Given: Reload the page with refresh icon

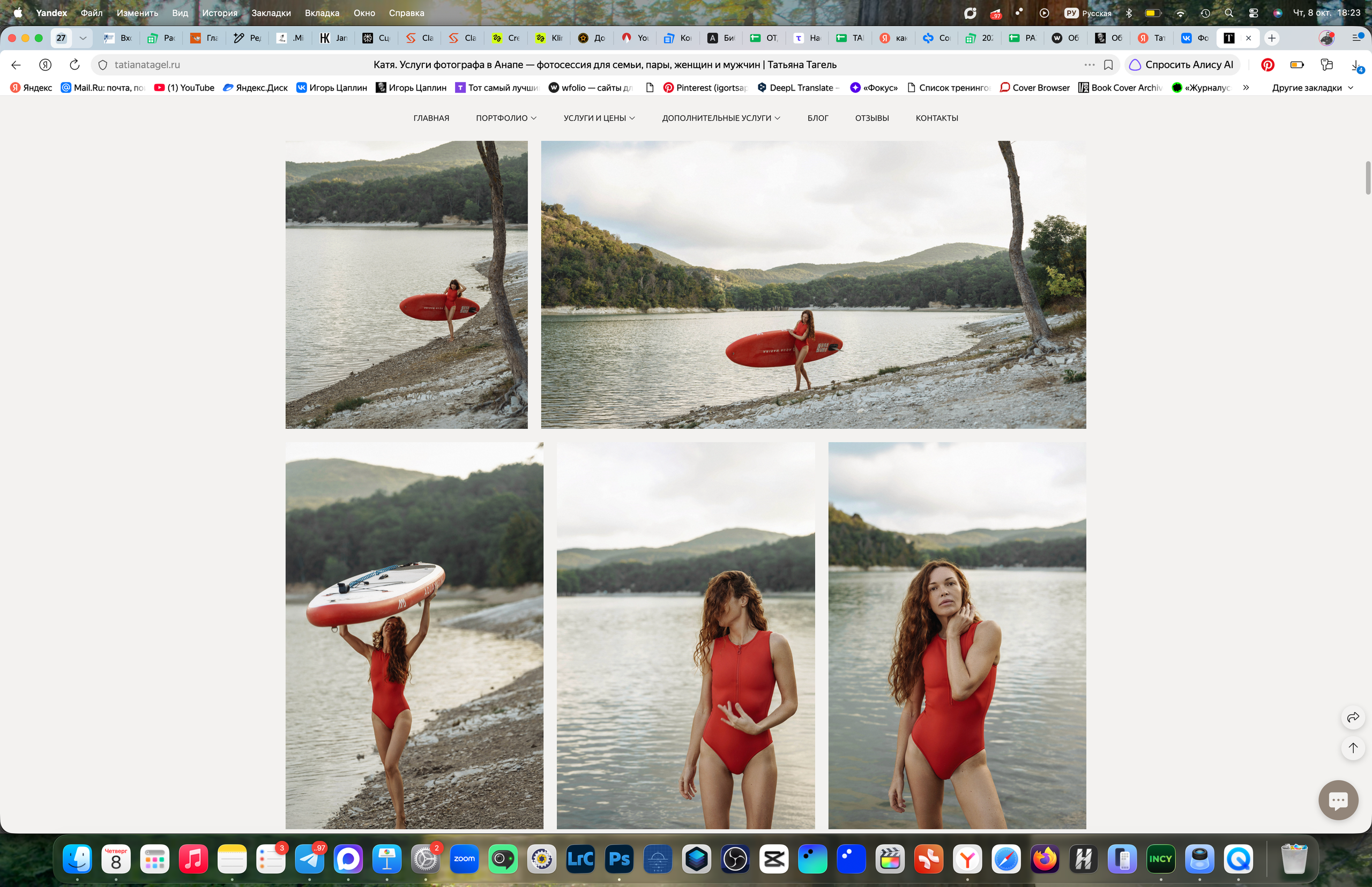Looking at the screenshot, I should (x=74, y=64).
